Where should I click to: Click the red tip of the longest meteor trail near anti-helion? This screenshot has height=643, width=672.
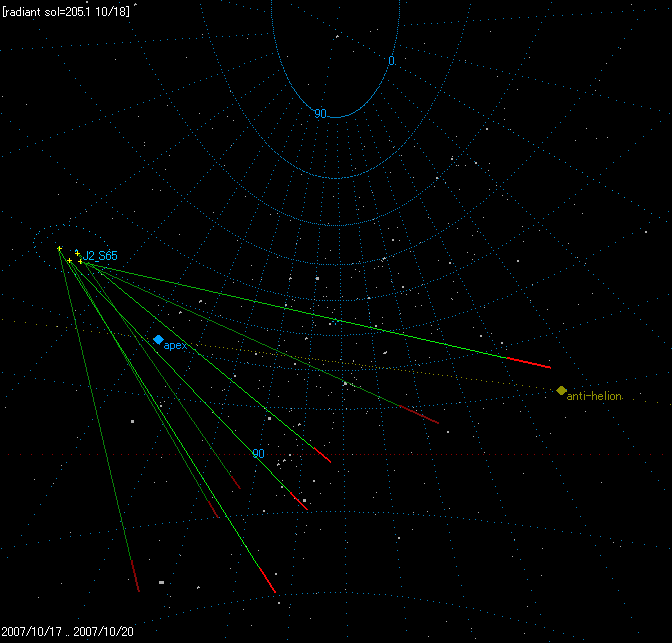point(528,363)
